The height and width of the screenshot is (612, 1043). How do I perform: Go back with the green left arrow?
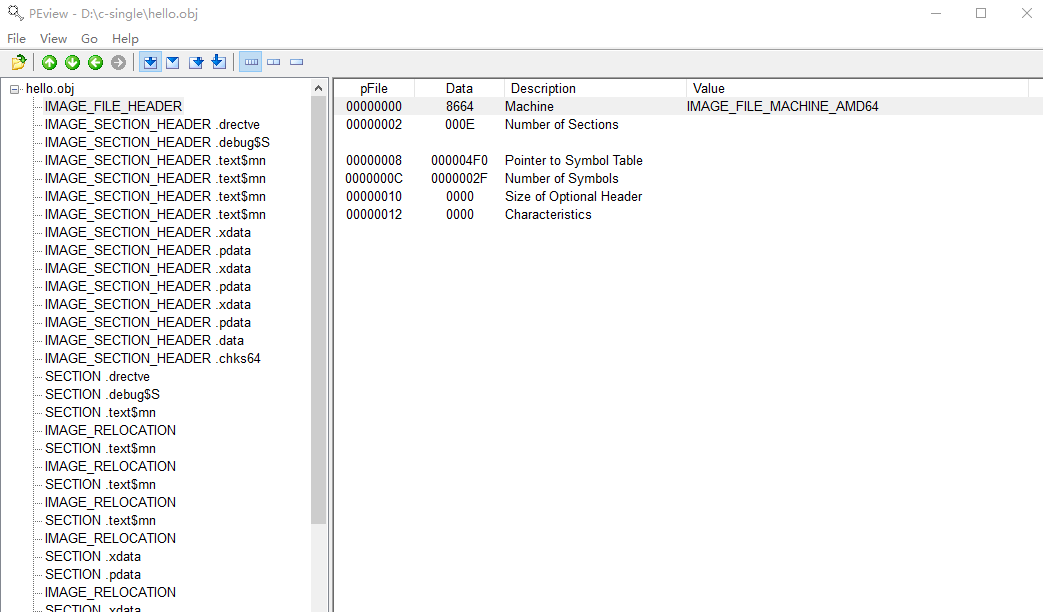[x=96, y=63]
